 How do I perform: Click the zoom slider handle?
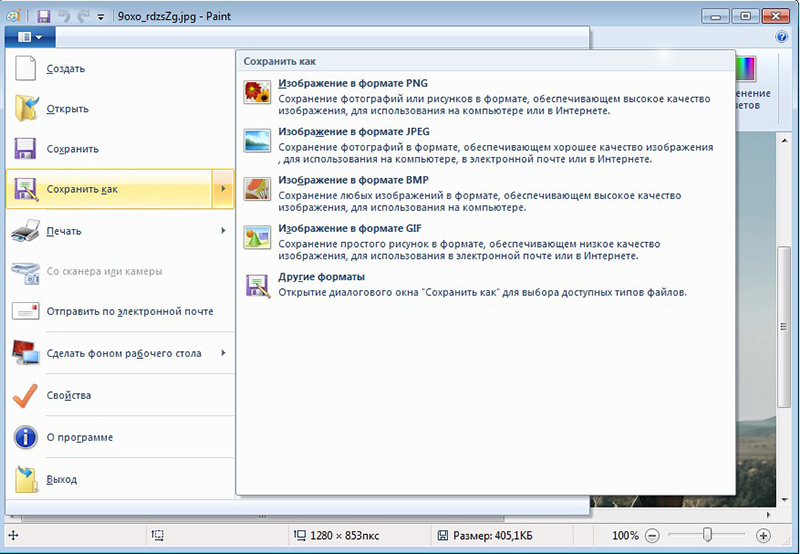click(x=707, y=535)
